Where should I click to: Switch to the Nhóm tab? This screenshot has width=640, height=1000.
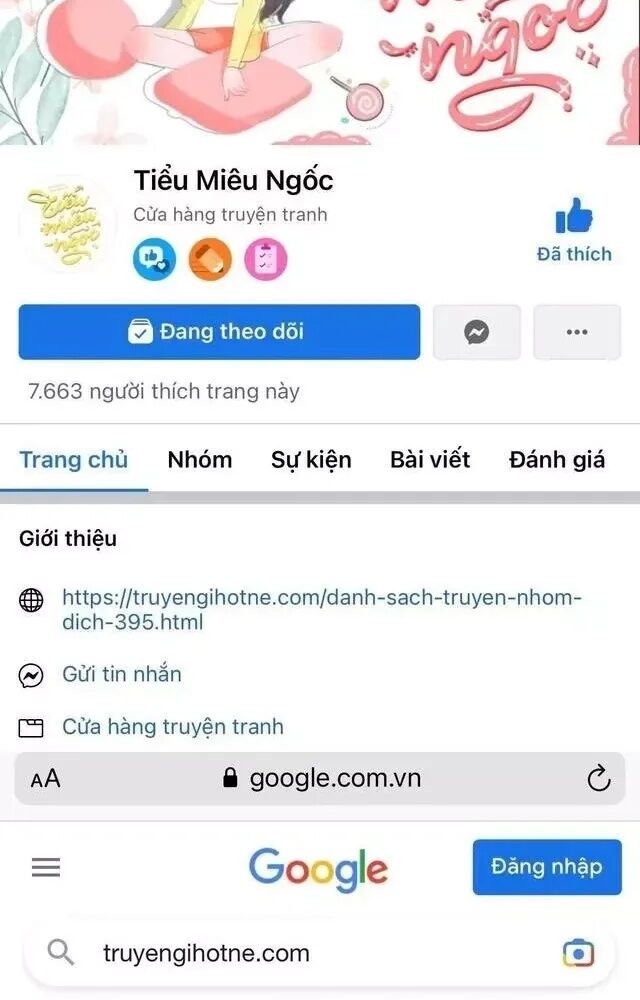click(200, 459)
